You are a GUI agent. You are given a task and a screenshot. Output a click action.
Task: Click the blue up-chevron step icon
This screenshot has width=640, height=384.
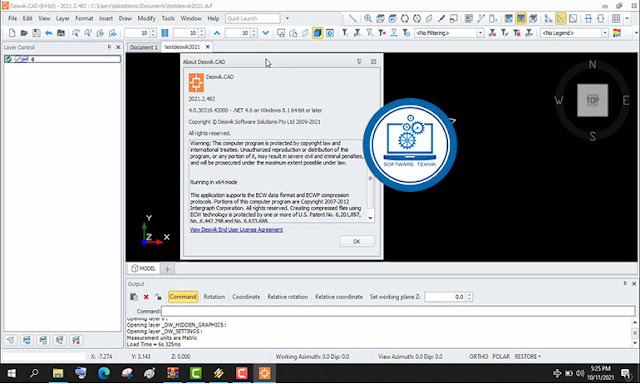(x=217, y=33)
